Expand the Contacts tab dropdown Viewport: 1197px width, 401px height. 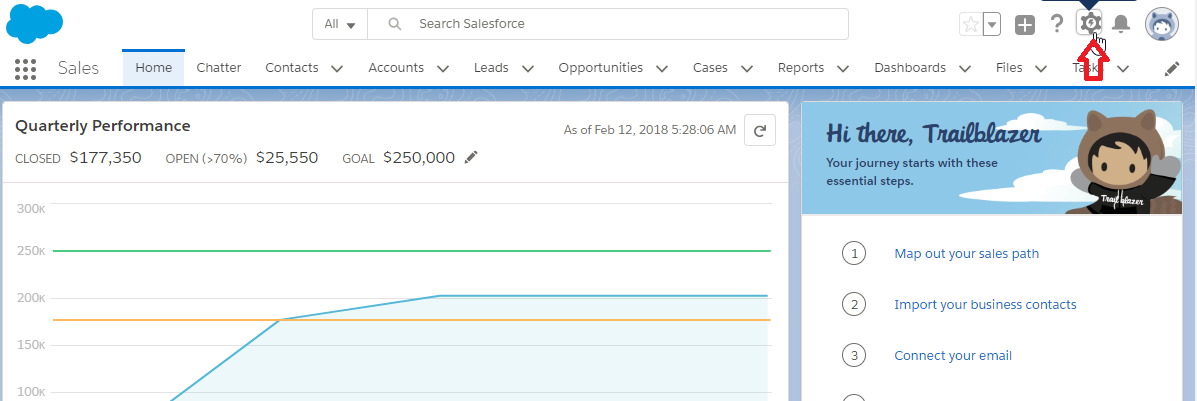click(x=337, y=69)
